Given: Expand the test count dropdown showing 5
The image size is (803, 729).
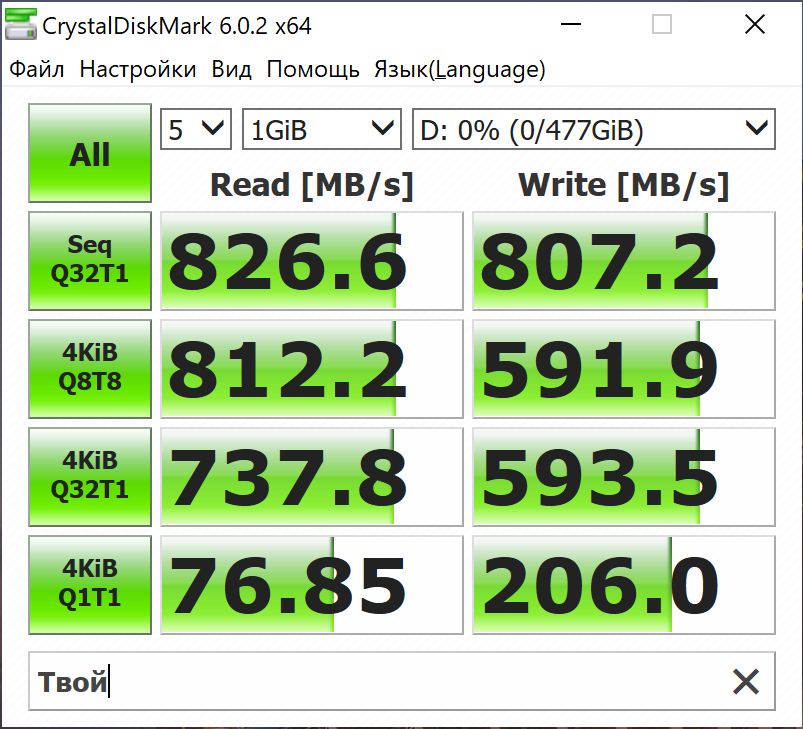Looking at the screenshot, I should click(x=196, y=129).
